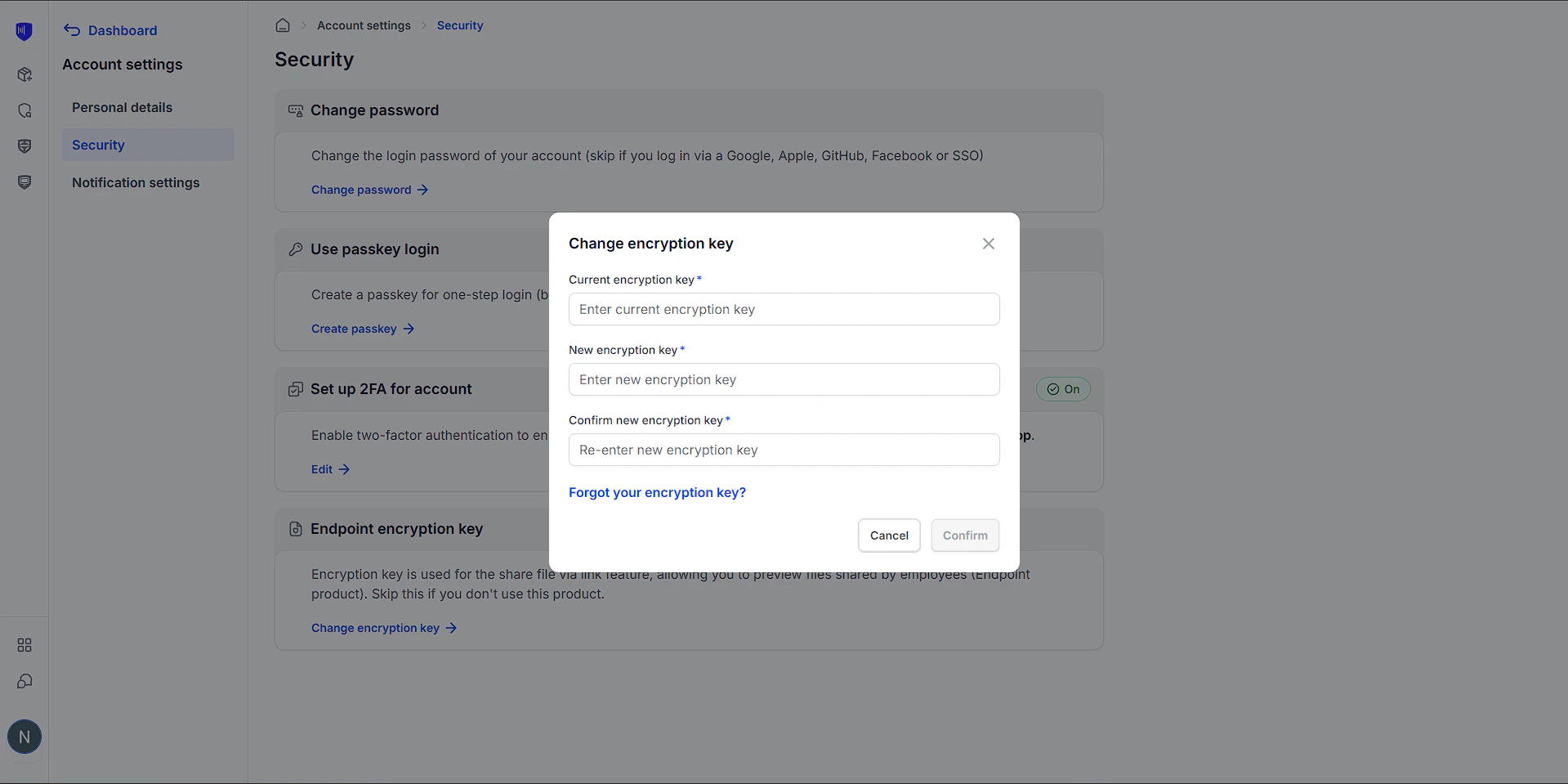Open the cube product icon in the sidebar

point(25,74)
